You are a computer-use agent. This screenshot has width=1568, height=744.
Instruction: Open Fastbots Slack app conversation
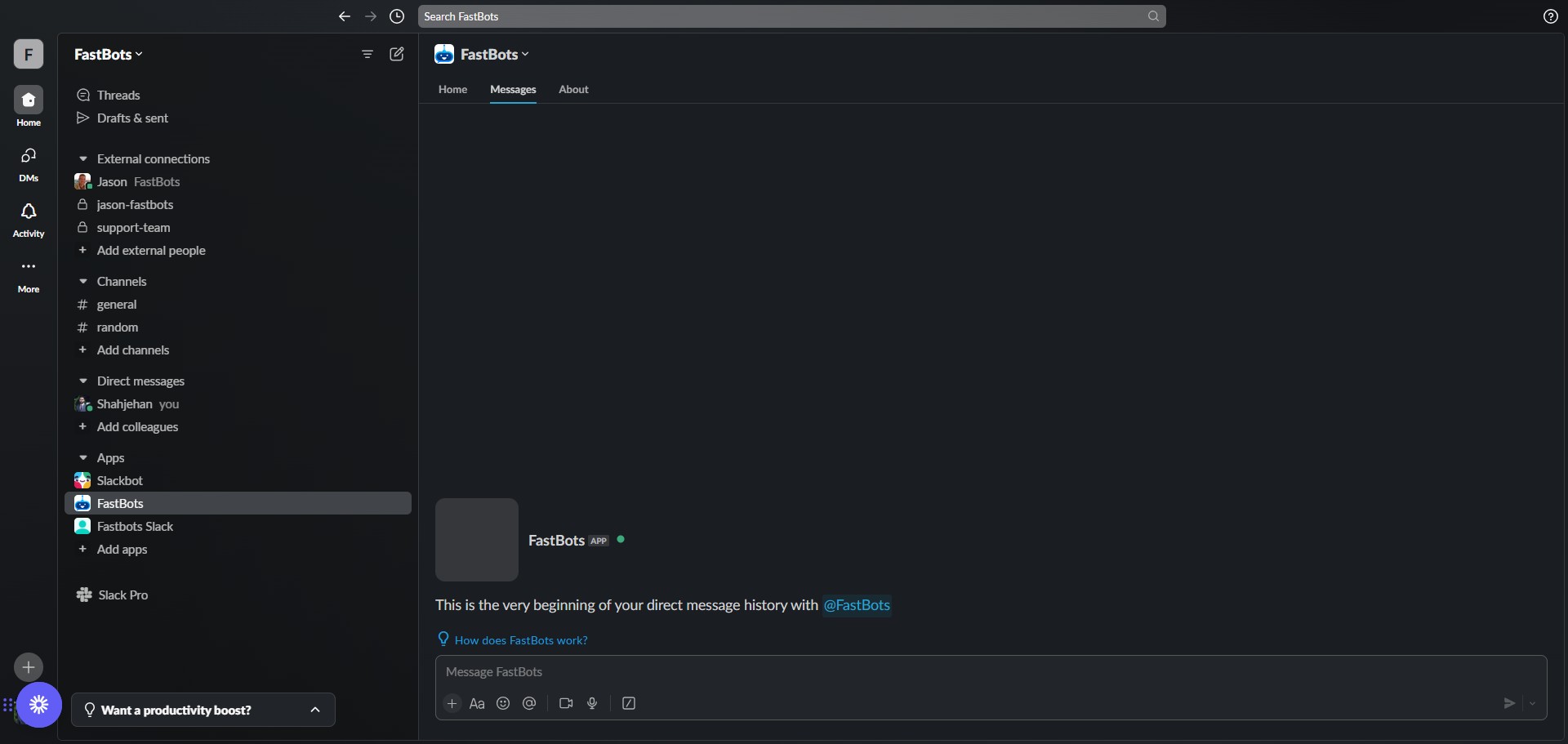238,526
